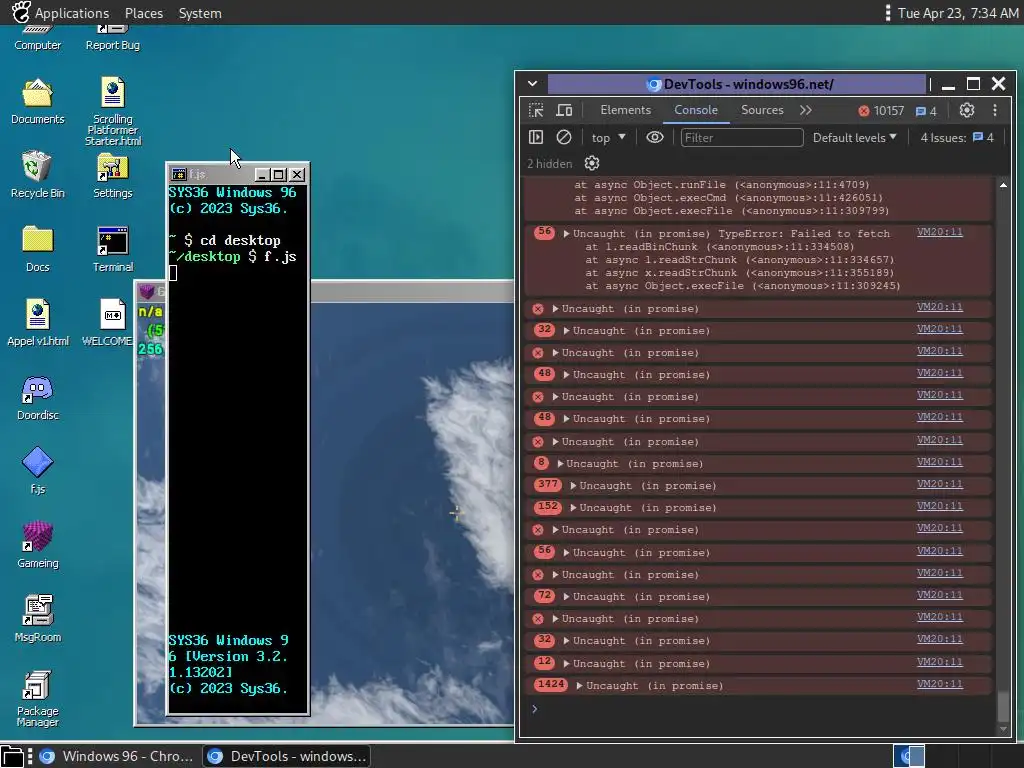Launch the Doordisc shortcut
The image size is (1024, 768).
pos(37,397)
